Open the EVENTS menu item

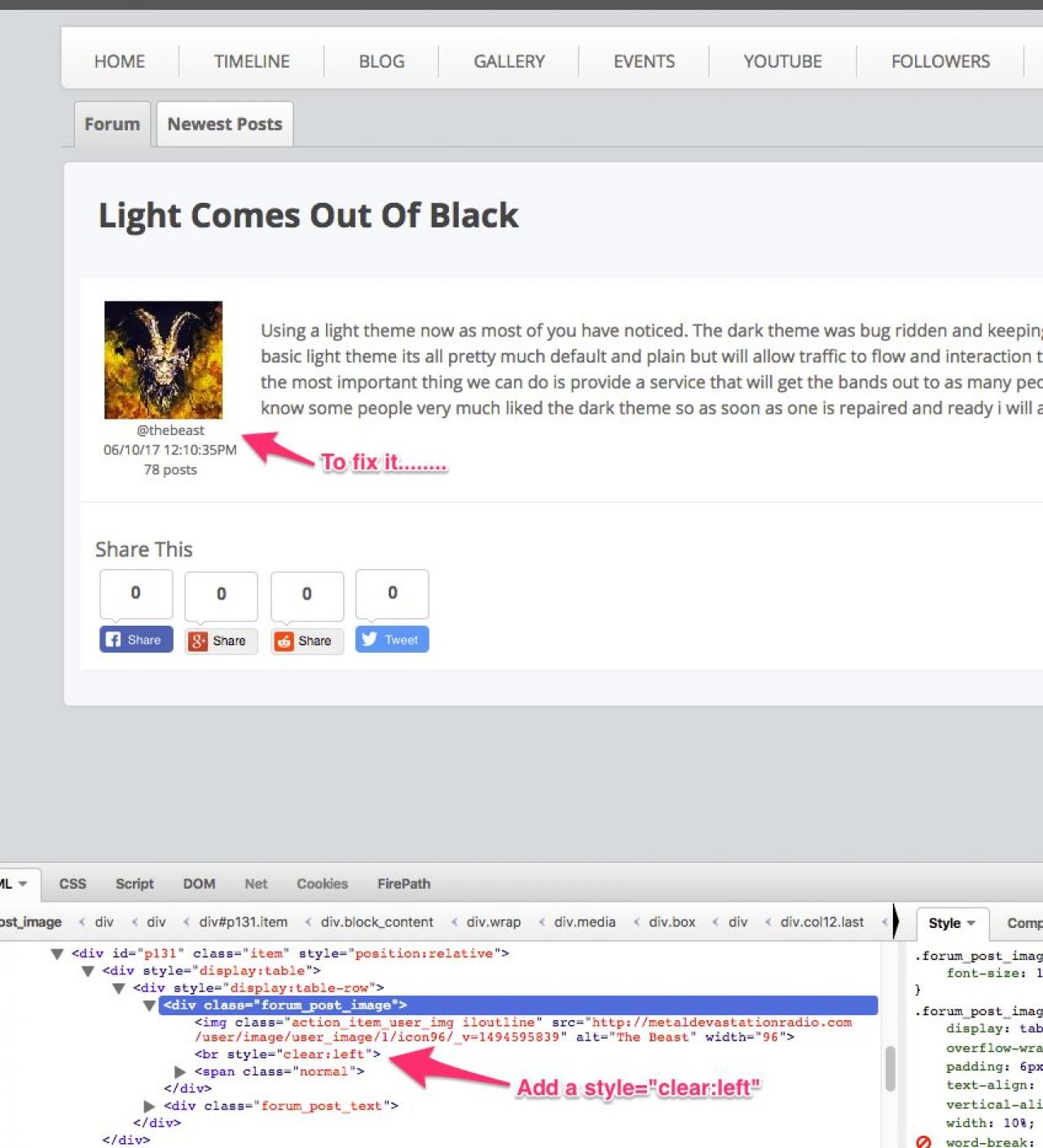coord(644,61)
